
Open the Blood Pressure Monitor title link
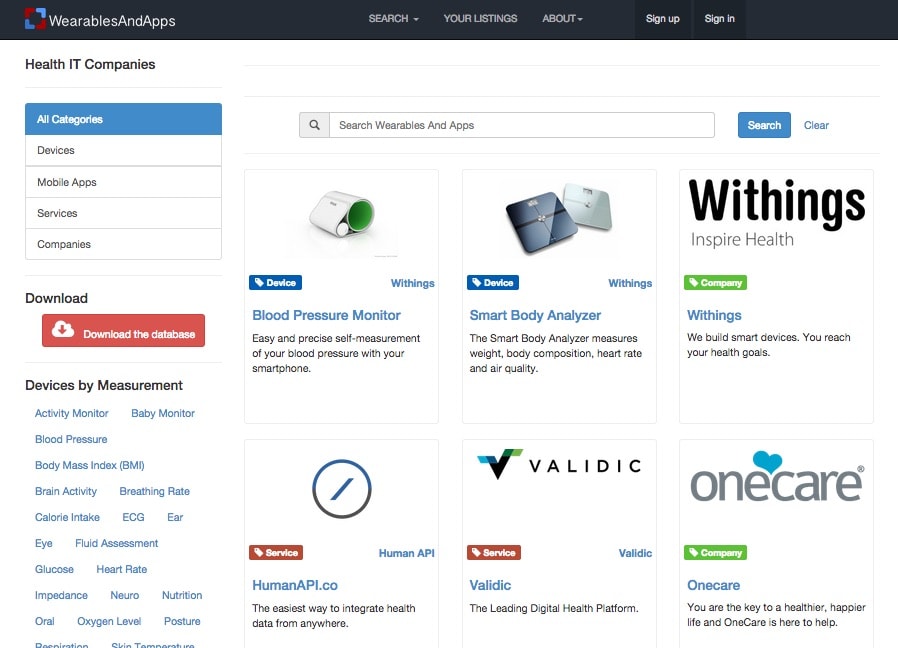pyautogui.click(x=326, y=315)
